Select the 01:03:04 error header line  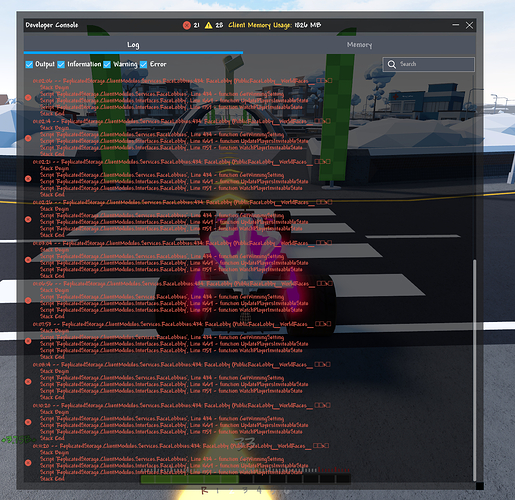[182, 243]
